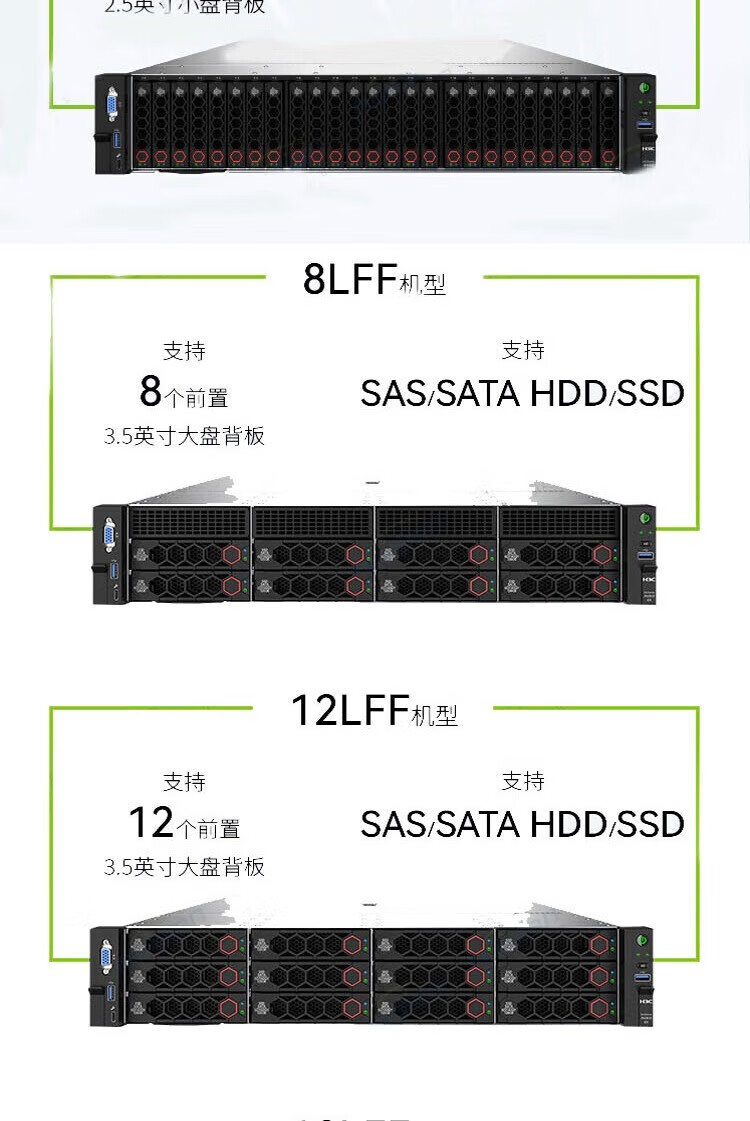The height and width of the screenshot is (1121, 750).
Task: Click the blue USB port on 12LFF server's right ear
Action: point(642,977)
